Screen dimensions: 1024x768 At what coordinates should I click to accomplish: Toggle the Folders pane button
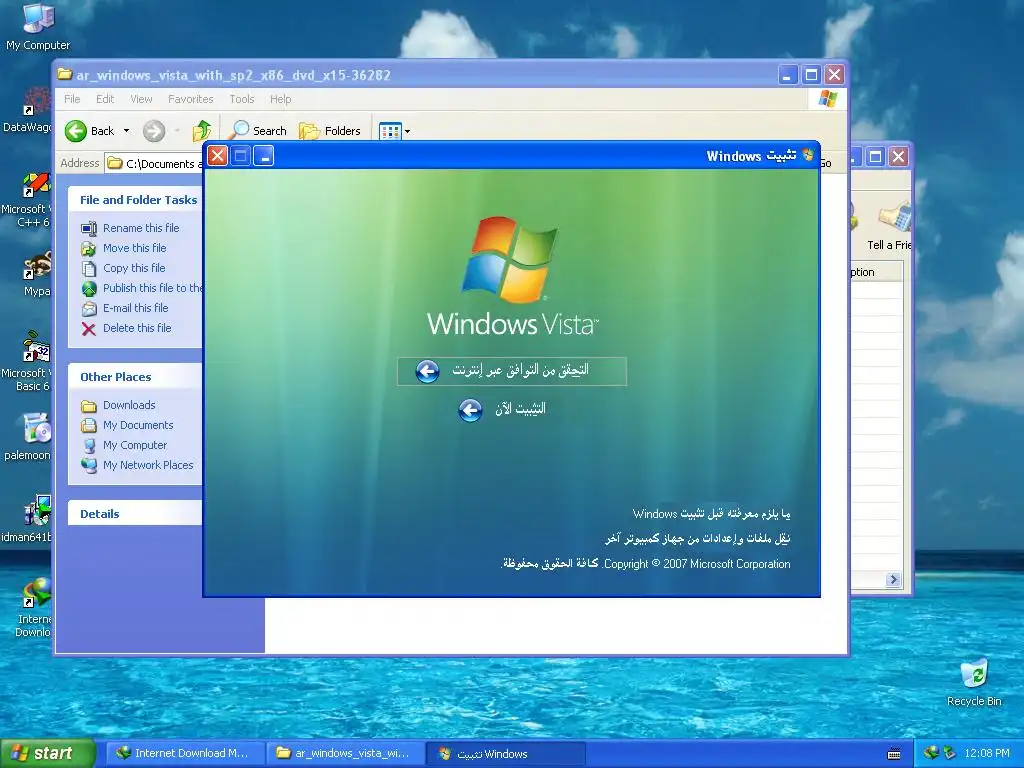330,131
